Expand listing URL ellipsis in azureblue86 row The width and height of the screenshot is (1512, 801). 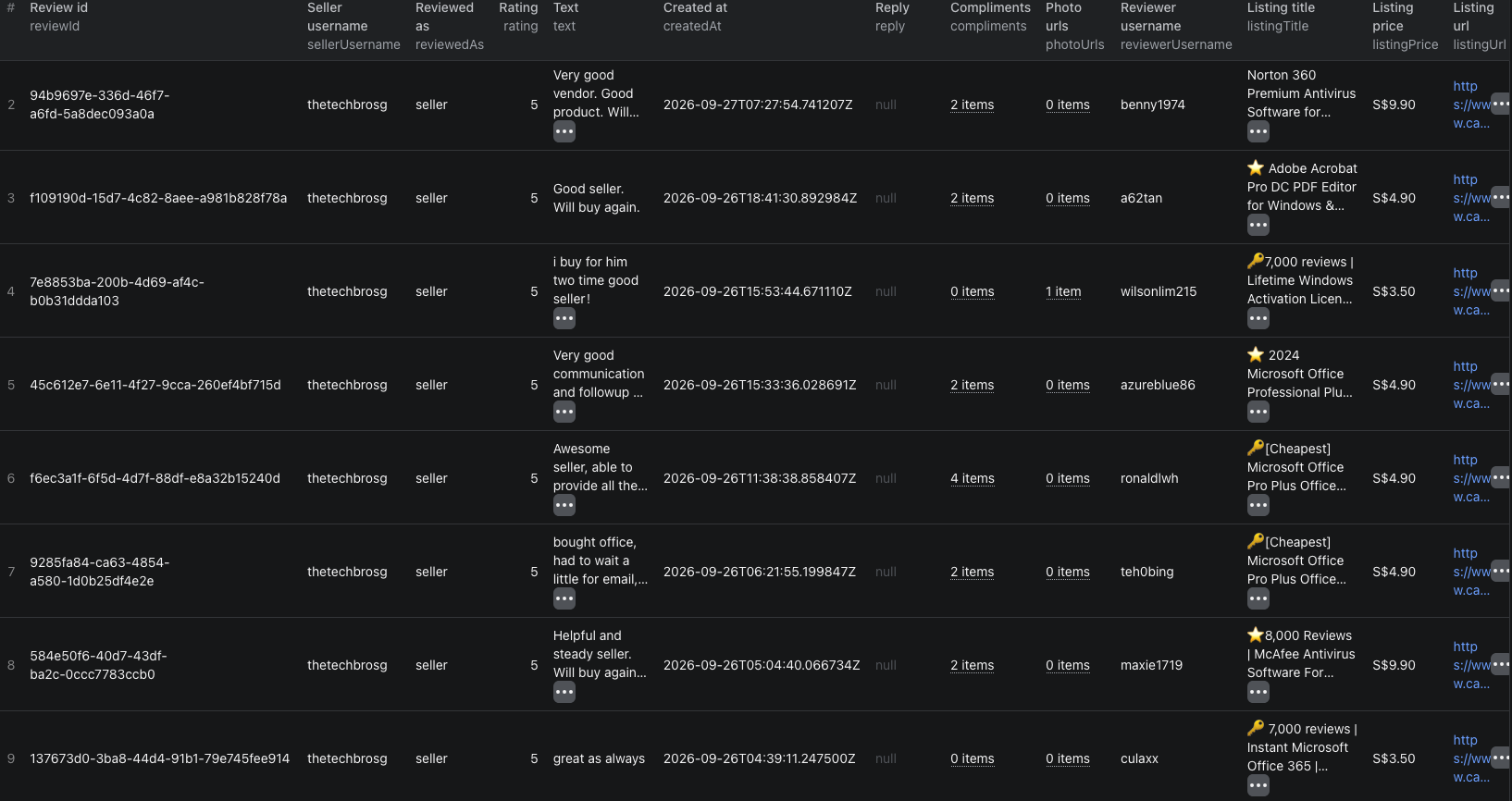(1501, 385)
